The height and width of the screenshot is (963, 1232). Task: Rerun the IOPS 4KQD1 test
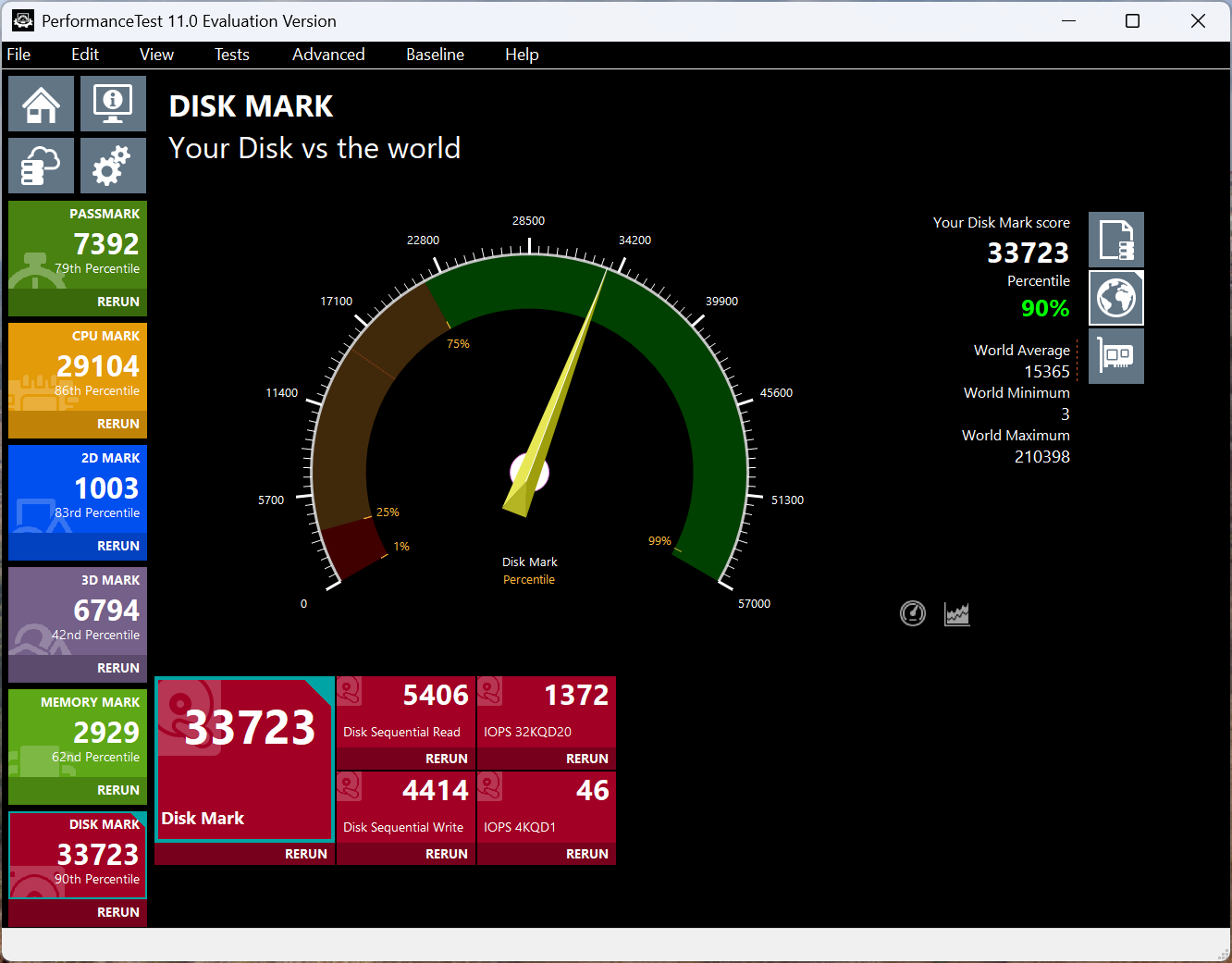(587, 854)
